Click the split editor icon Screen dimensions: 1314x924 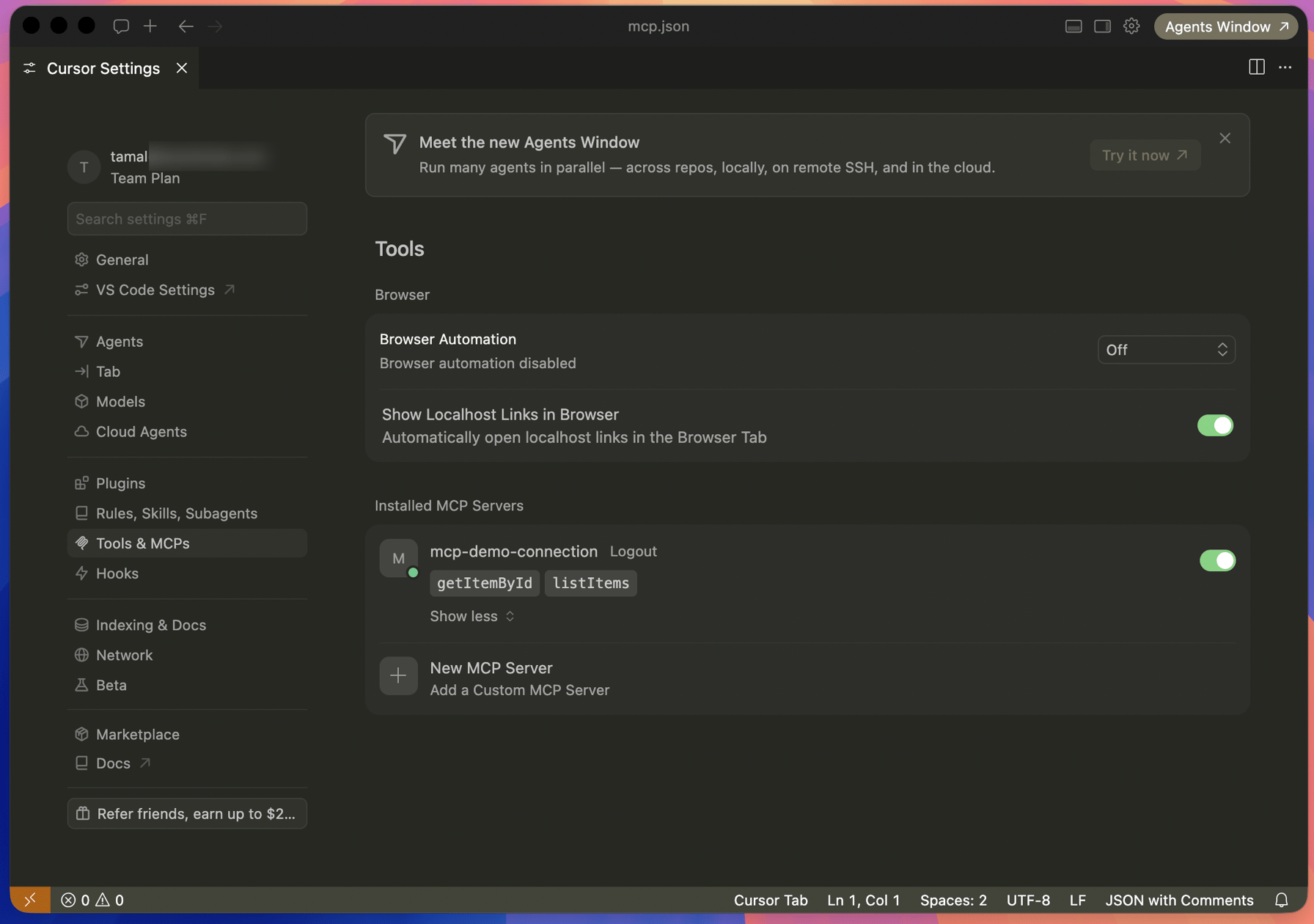1256,67
